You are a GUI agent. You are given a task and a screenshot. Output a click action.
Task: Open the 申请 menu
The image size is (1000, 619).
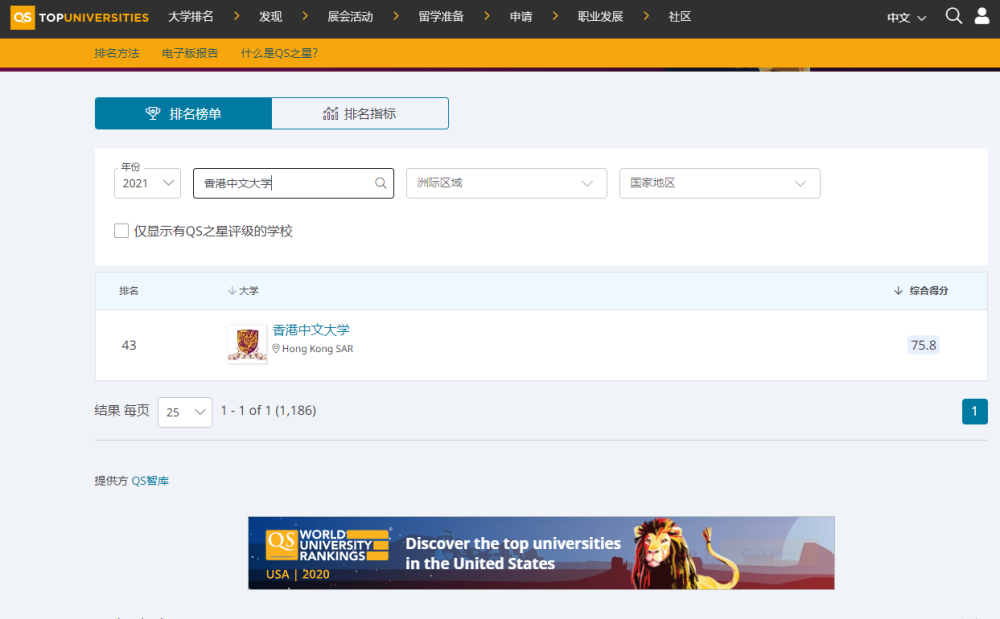point(521,17)
